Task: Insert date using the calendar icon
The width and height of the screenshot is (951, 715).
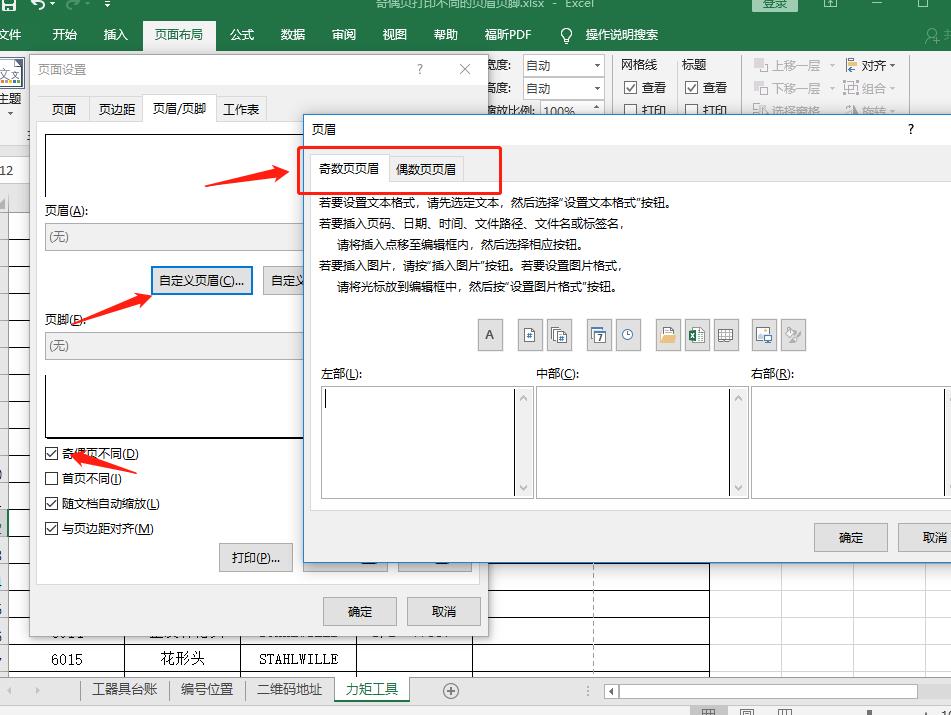Action: click(598, 335)
